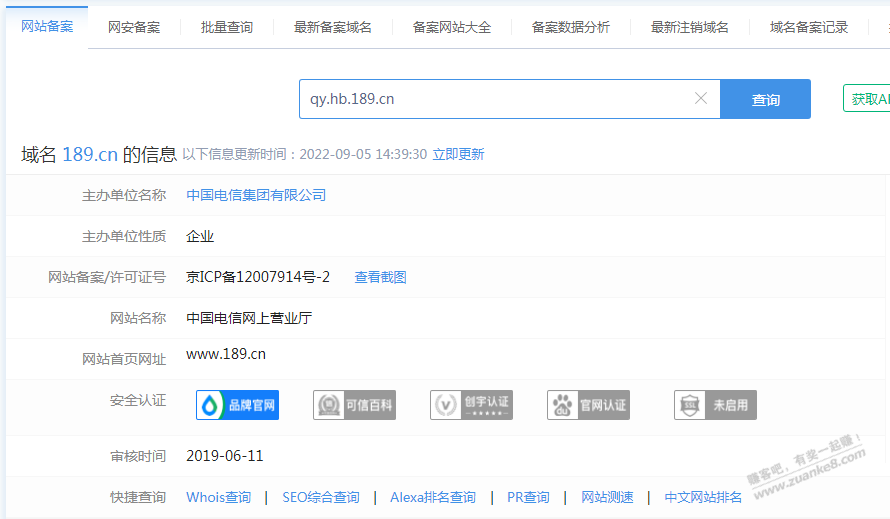890x519 pixels.
Task: Click the 网站测速 quick link
Action: click(x=607, y=497)
